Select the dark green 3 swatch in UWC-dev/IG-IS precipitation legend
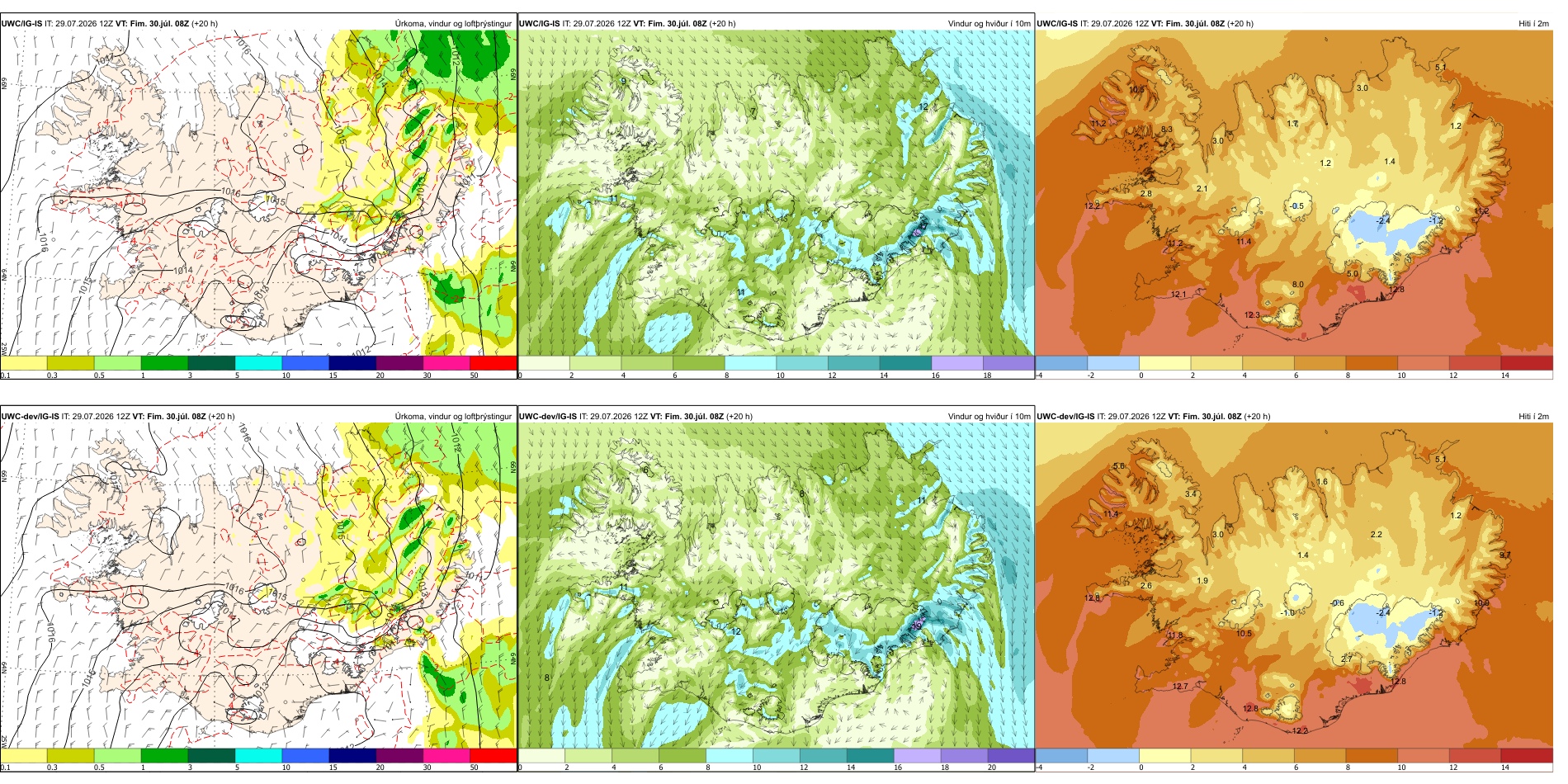Image resolution: width=1568 pixels, height=784 pixels. click(211, 755)
